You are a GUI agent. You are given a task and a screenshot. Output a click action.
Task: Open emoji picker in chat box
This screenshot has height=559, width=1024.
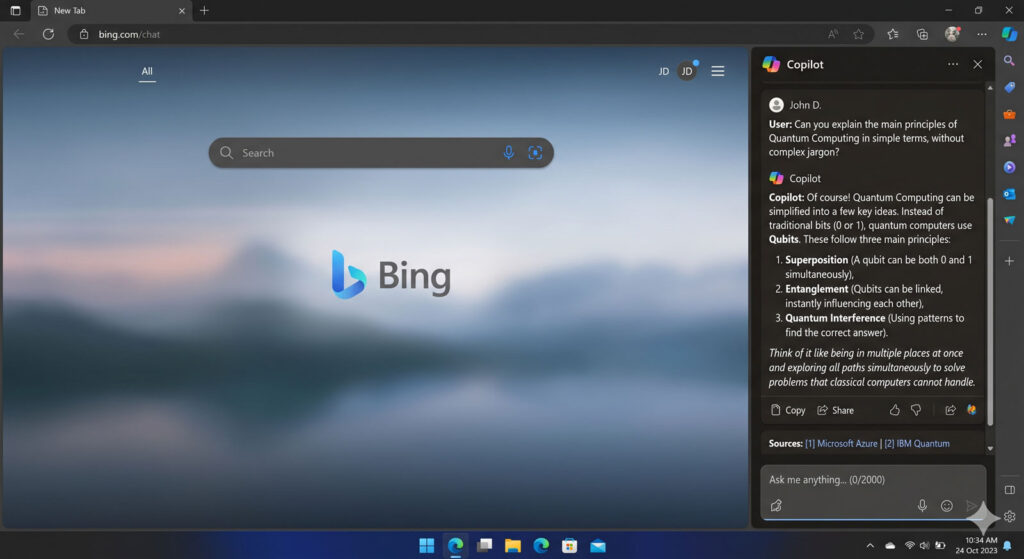pyautogui.click(x=946, y=505)
